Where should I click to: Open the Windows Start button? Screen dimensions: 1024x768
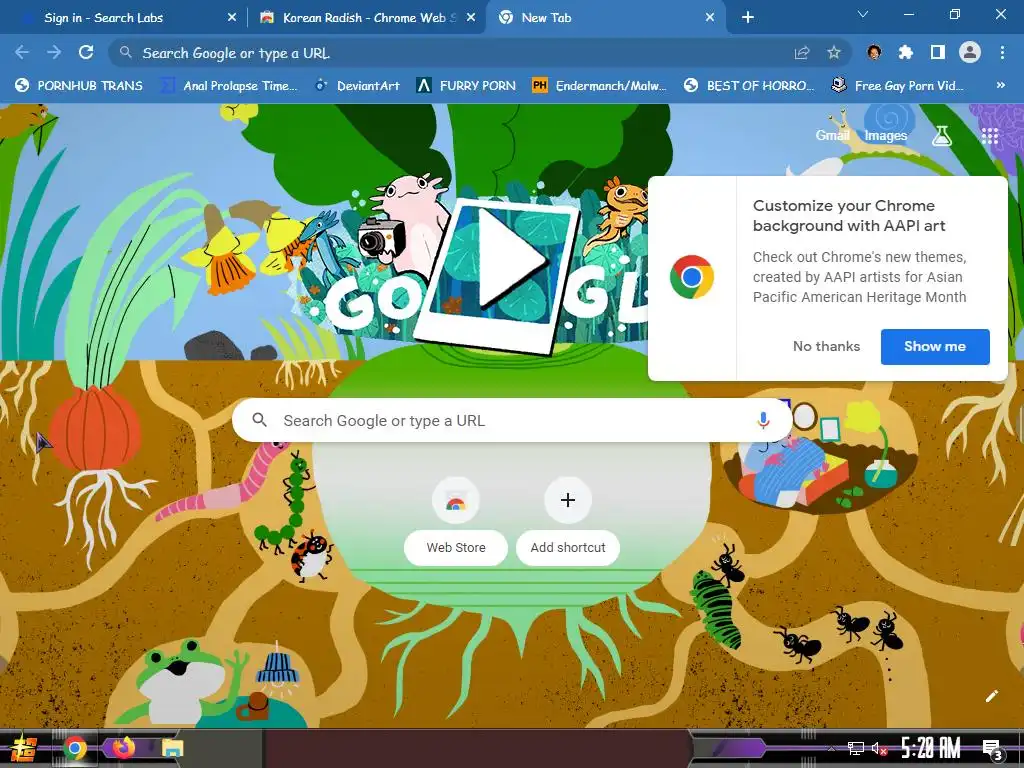(x=25, y=748)
